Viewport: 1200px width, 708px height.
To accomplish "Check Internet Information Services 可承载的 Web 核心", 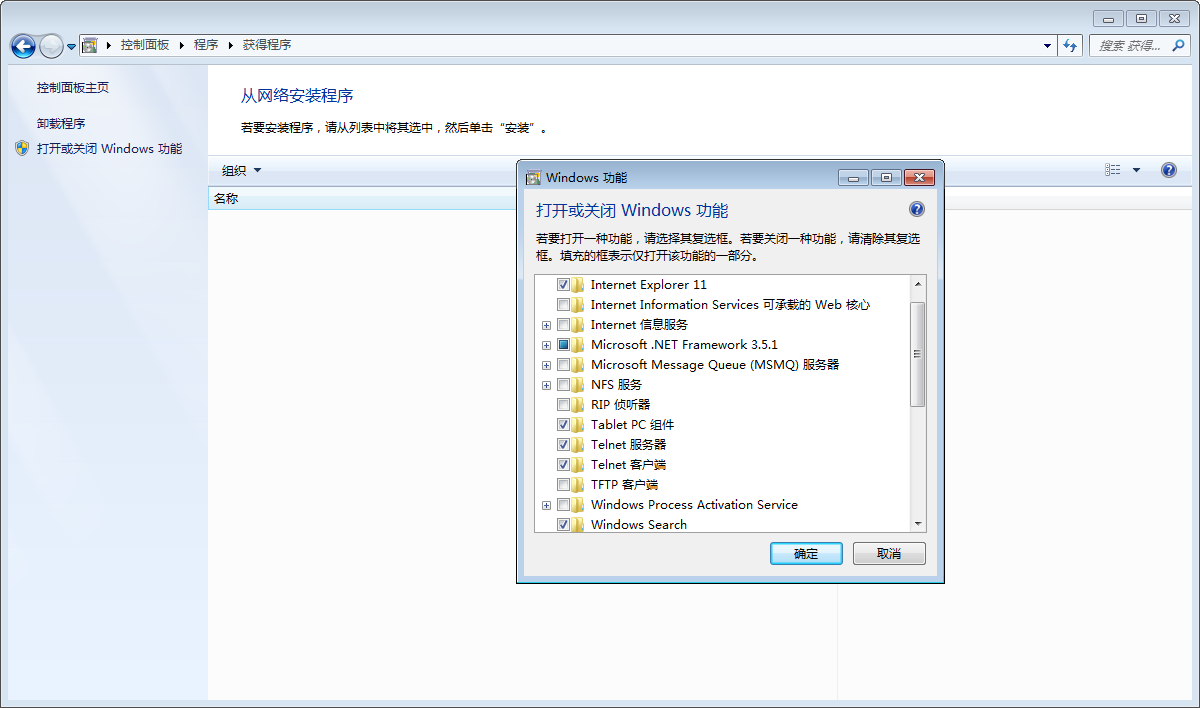I will click(x=564, y=305).
